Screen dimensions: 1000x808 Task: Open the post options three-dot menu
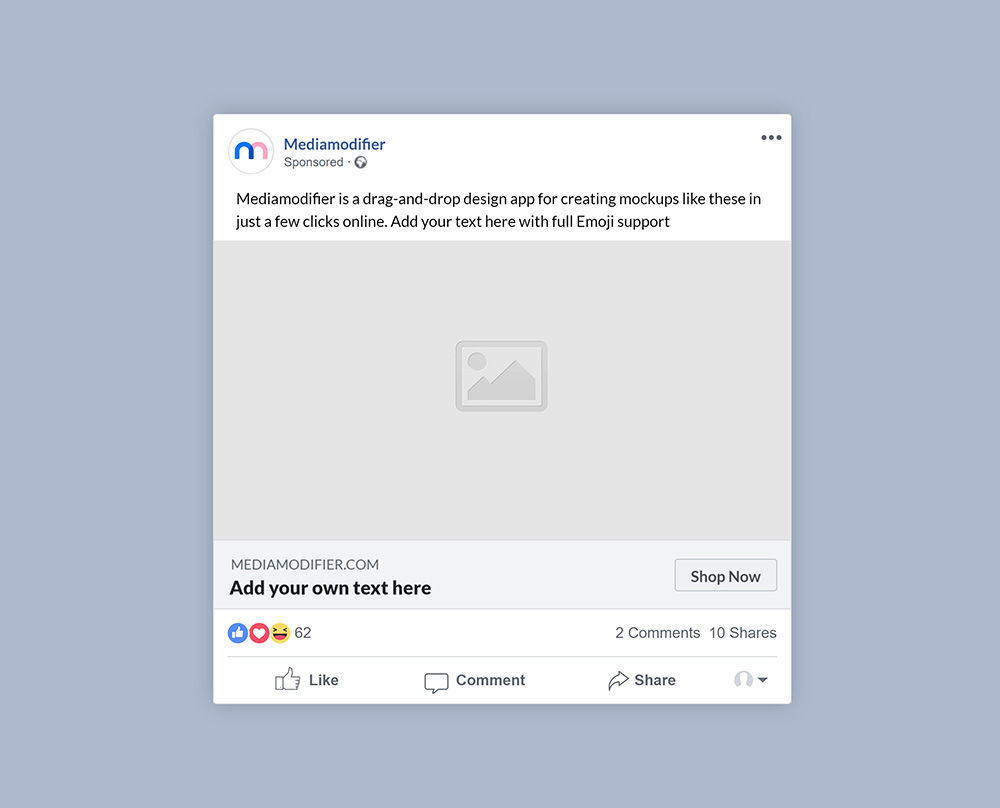point(770,137)
